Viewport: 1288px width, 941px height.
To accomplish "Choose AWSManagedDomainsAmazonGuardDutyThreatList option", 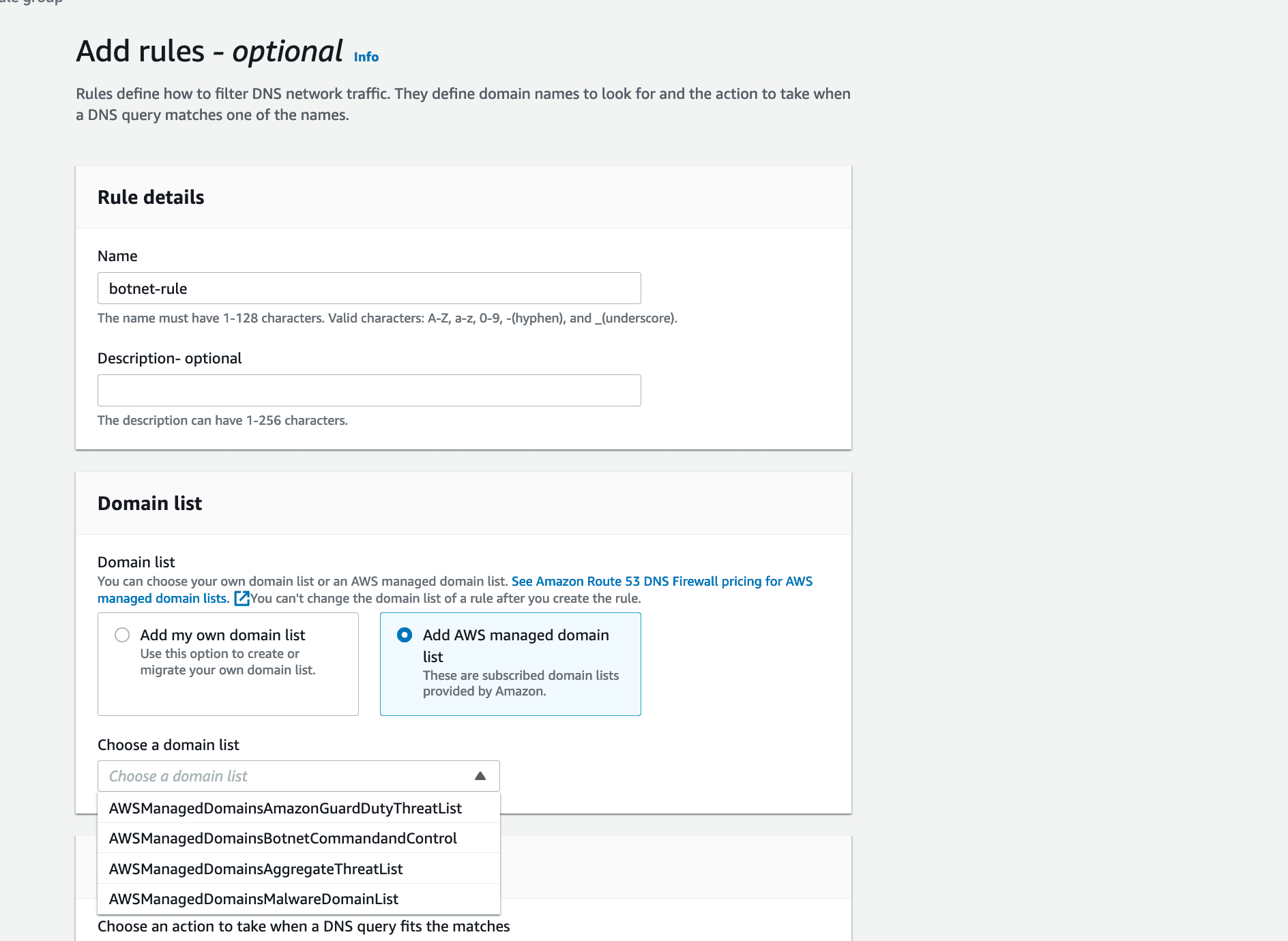I will (x=299, y=808).
